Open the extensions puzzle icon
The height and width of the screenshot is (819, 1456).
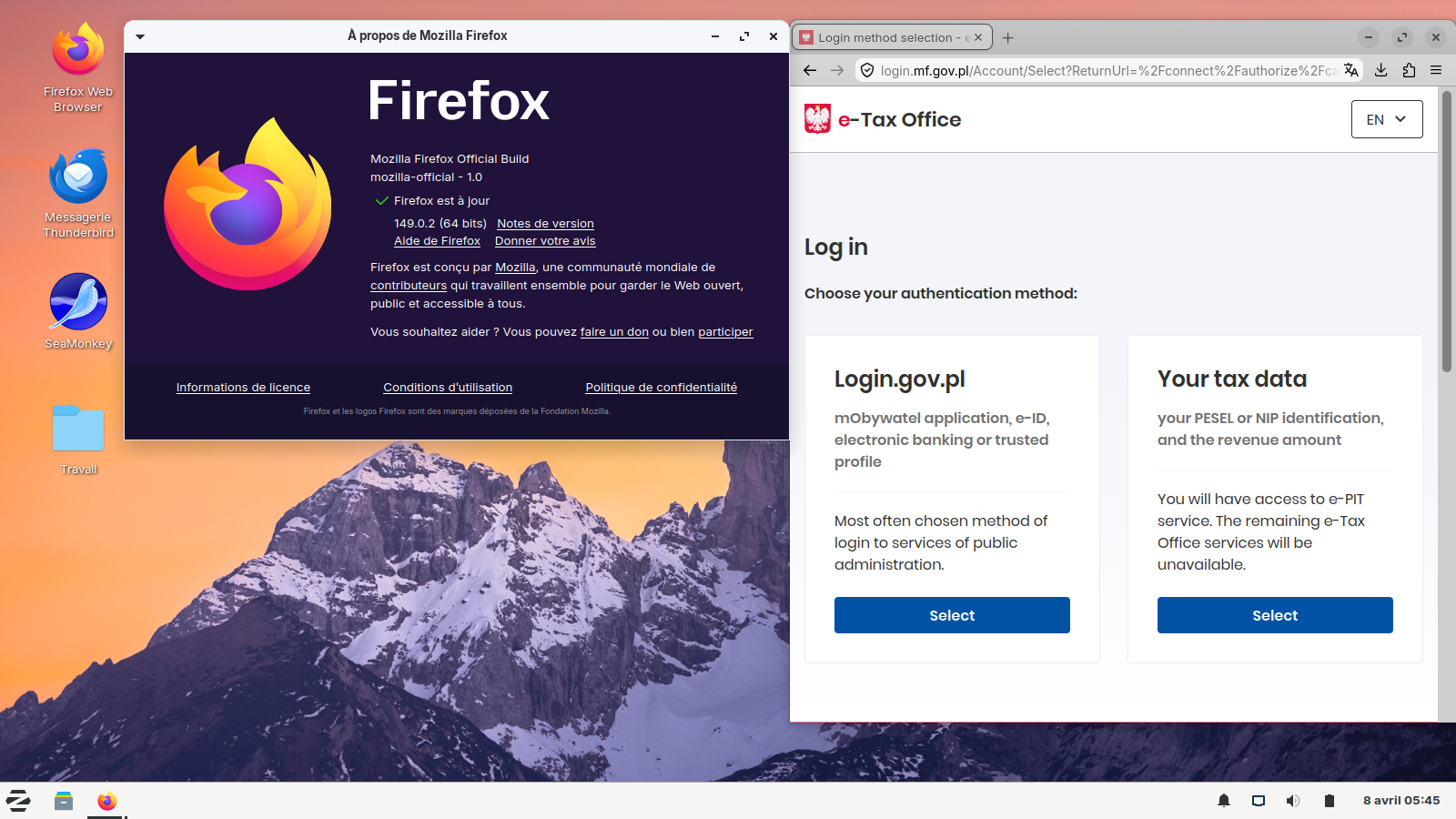coord(1409,70)
